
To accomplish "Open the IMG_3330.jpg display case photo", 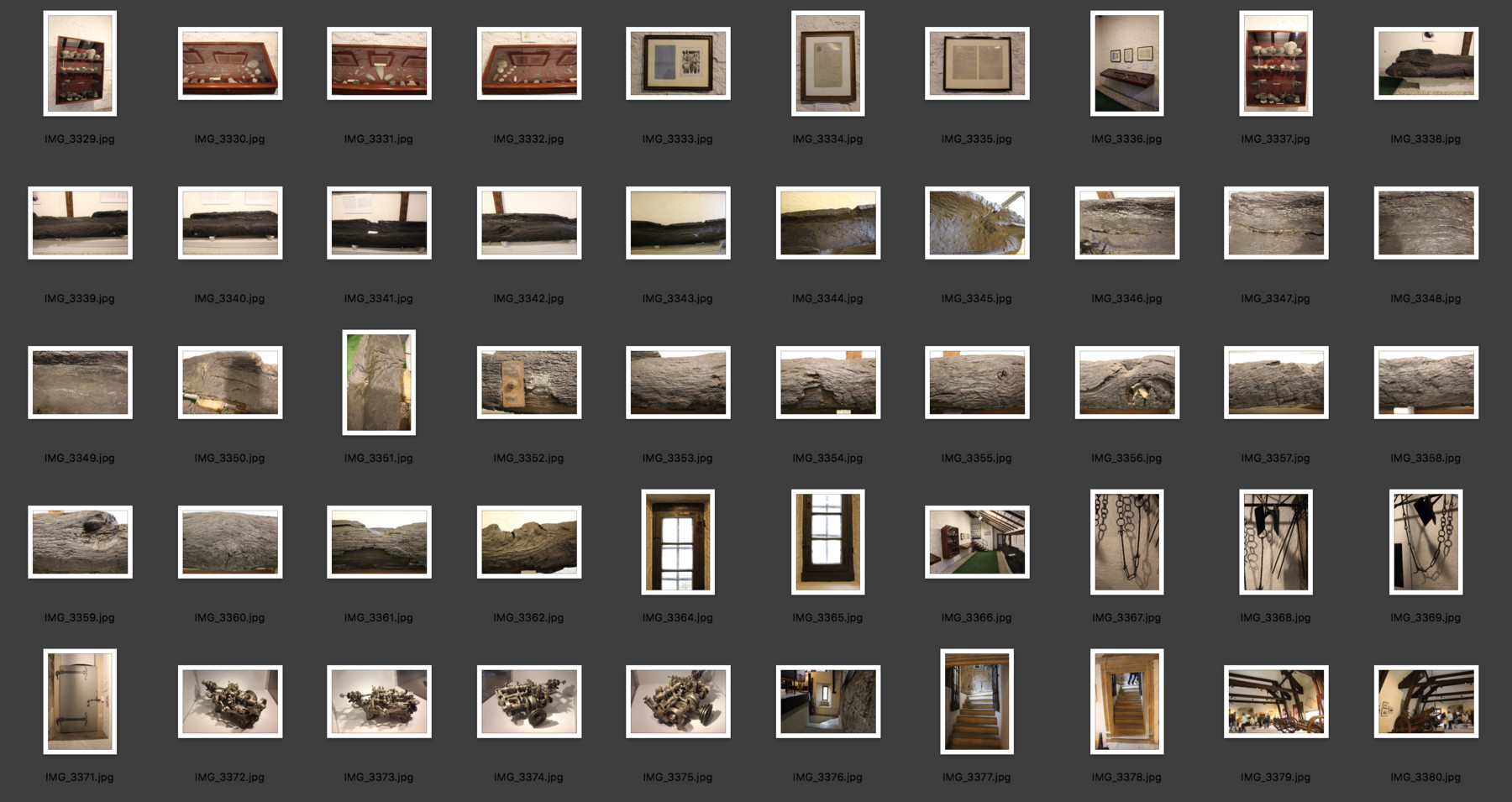I will coord(230,64).
